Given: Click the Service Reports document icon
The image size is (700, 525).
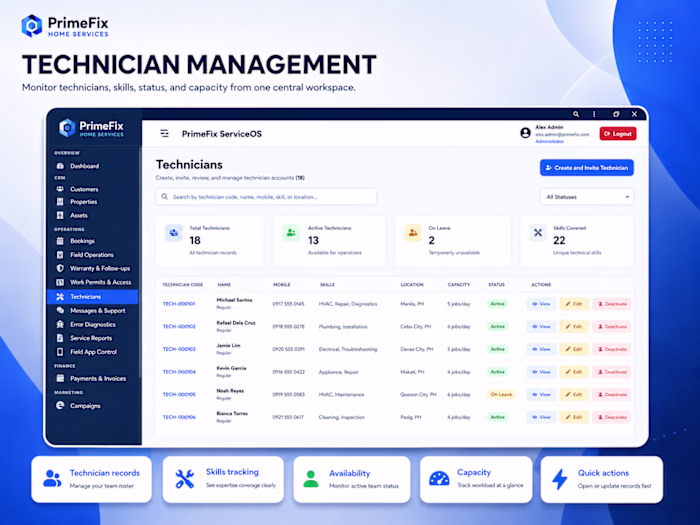Looking at the screenshot, I should point(60,338).
